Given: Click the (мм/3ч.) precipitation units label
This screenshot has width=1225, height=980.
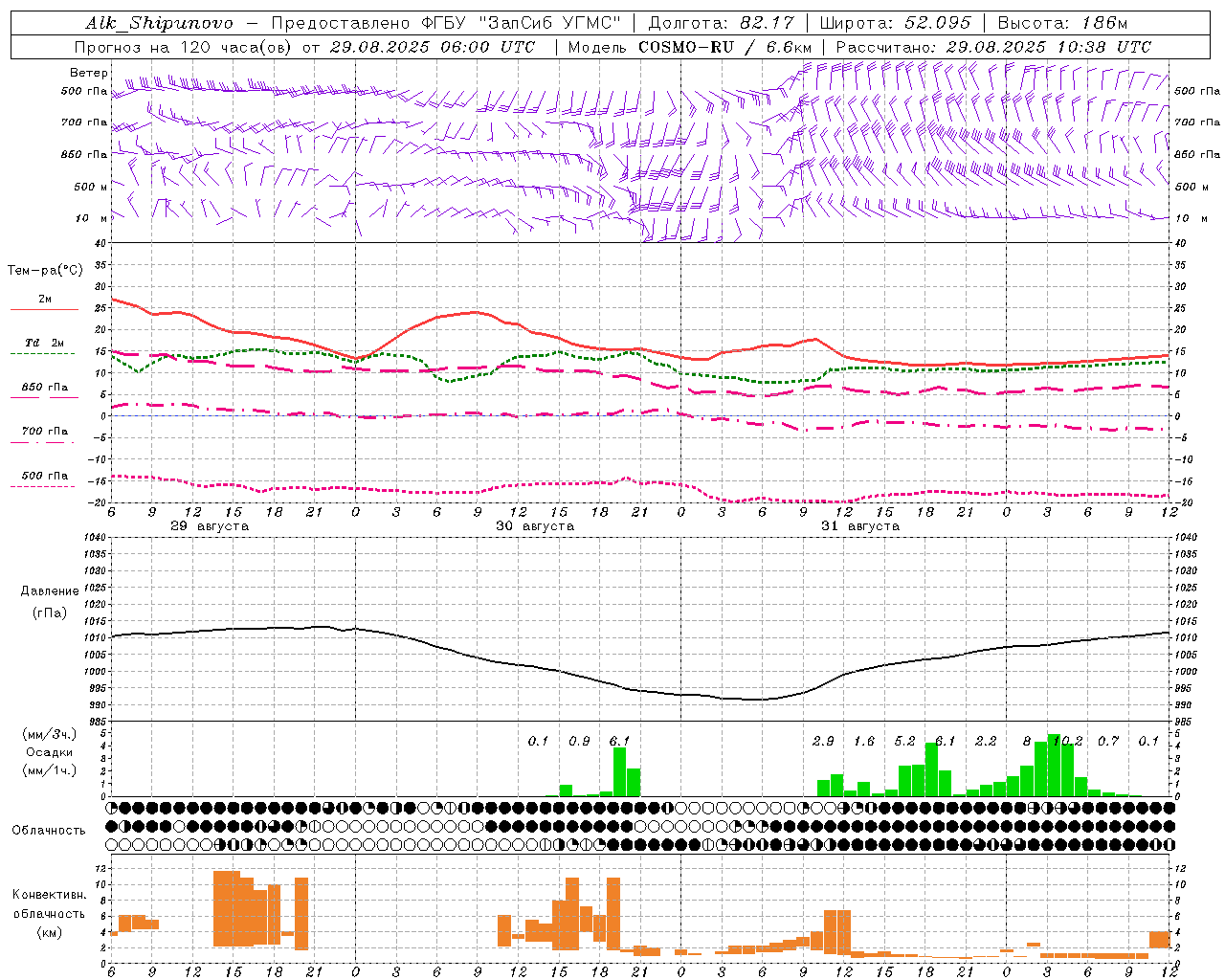Looking at the screenshot, I should coord(50,734).
